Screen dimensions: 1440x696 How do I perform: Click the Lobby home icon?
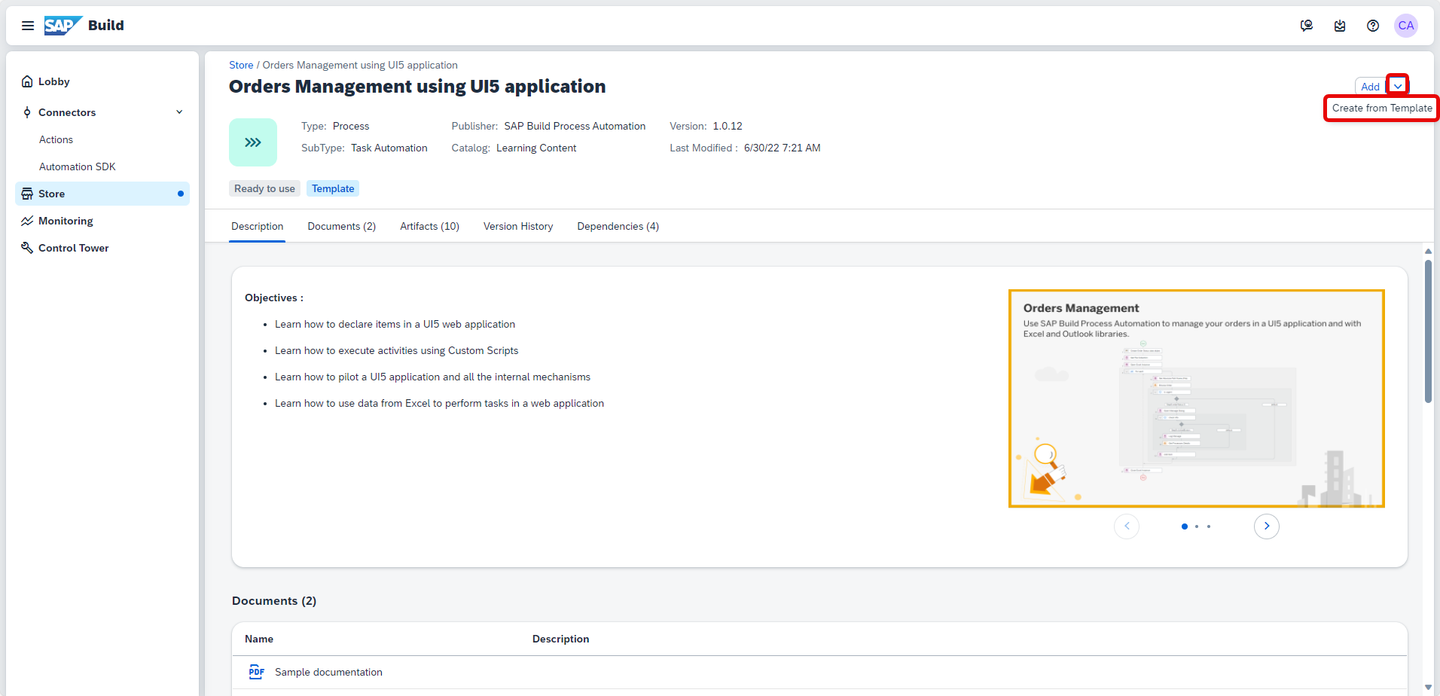tap(27, 82)
